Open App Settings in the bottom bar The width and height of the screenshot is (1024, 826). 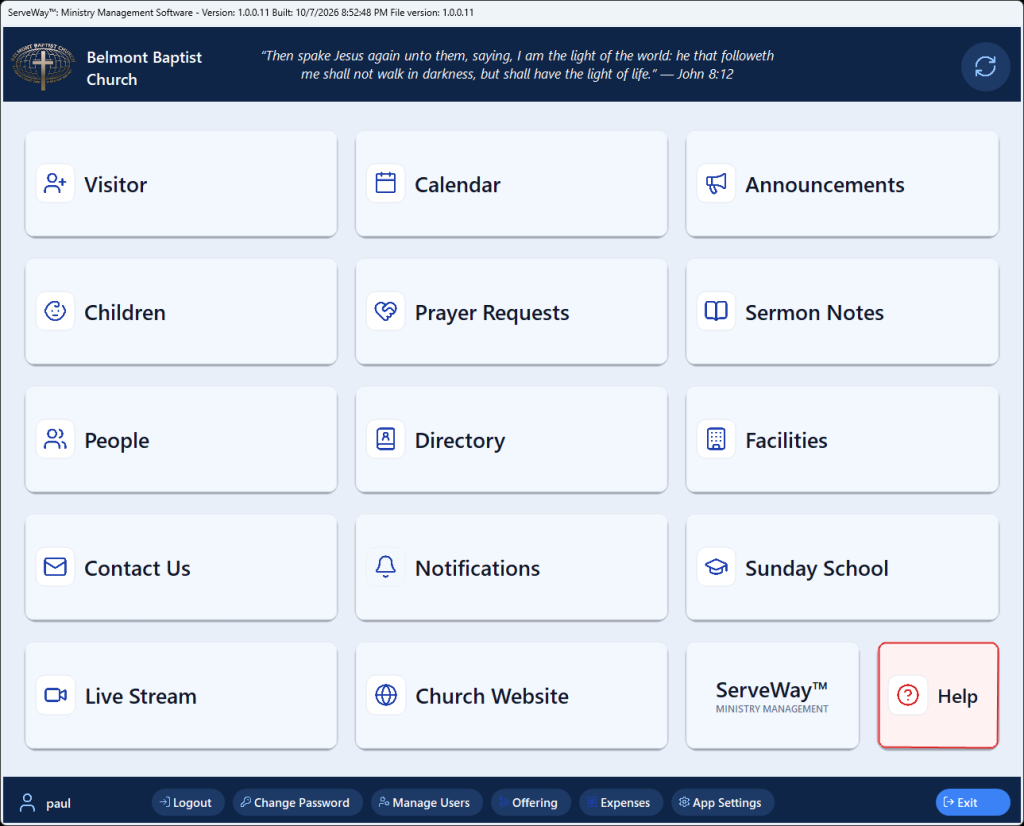[722, 802]
